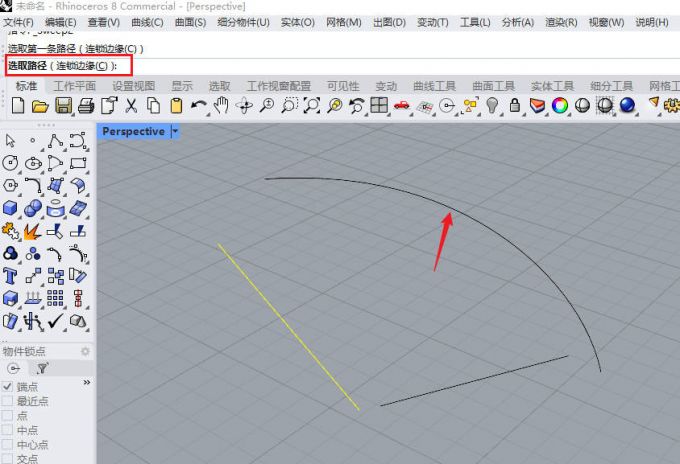Image resolution: width=680 pixels, height=464 pixels.
Task: Click the Options gear icon in toolbar
Action: [672, 106]
